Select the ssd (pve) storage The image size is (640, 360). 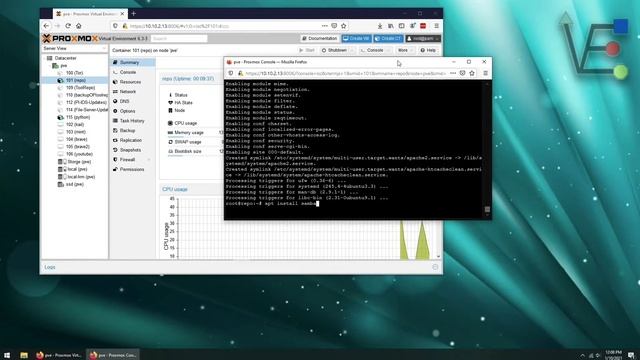point(75,184)
